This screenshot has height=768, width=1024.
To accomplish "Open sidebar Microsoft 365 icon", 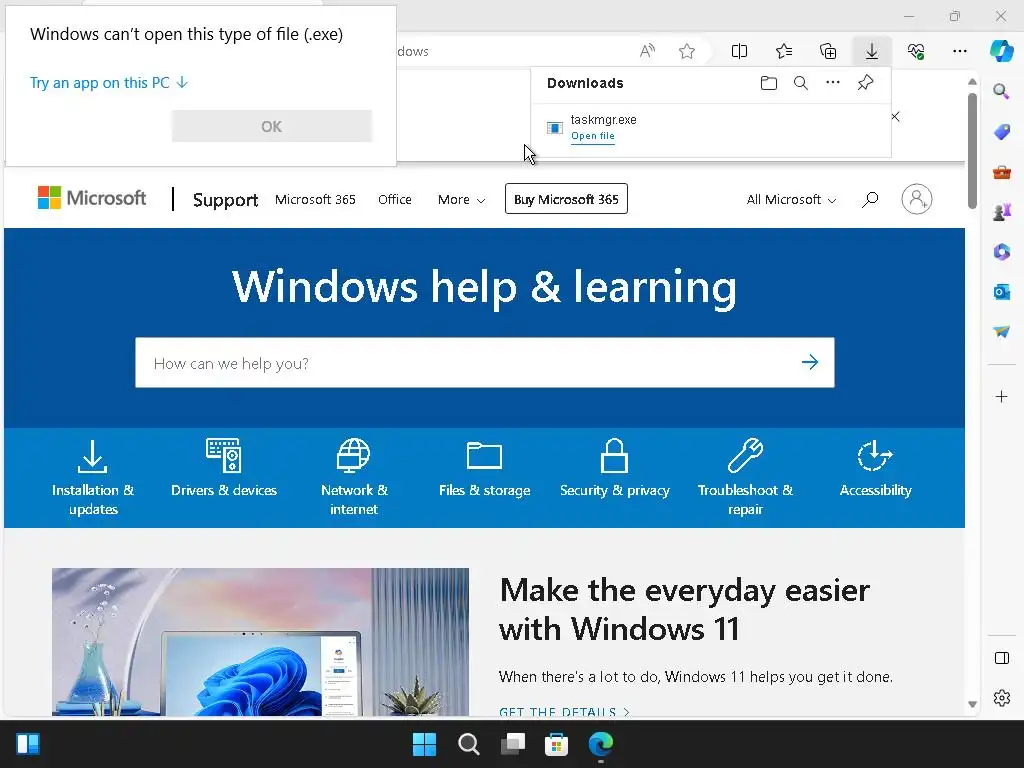I will click(x=1001, y=251).
